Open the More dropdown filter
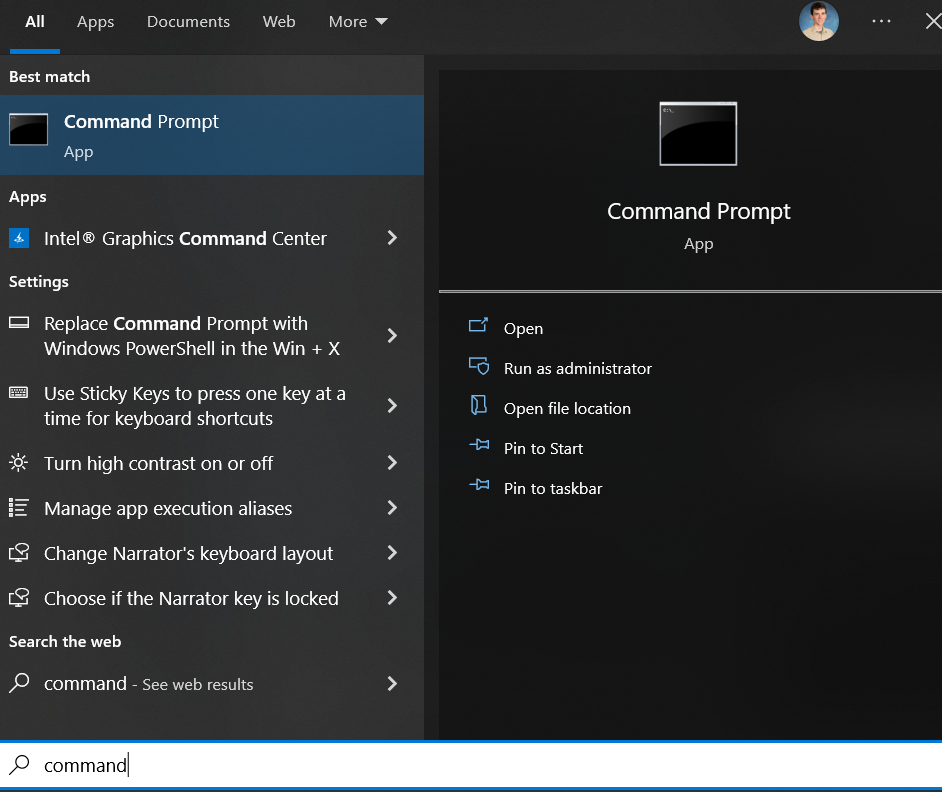942x792 pixels. click(x=358, y=22)
